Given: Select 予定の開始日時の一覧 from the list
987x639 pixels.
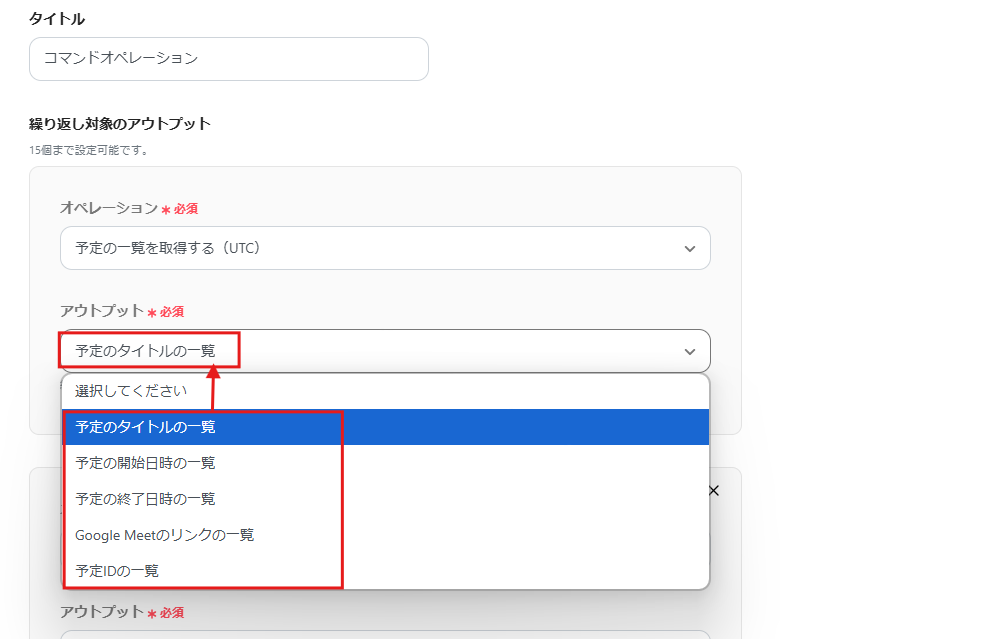Looking at the screenshot, I should coord(146,463).
